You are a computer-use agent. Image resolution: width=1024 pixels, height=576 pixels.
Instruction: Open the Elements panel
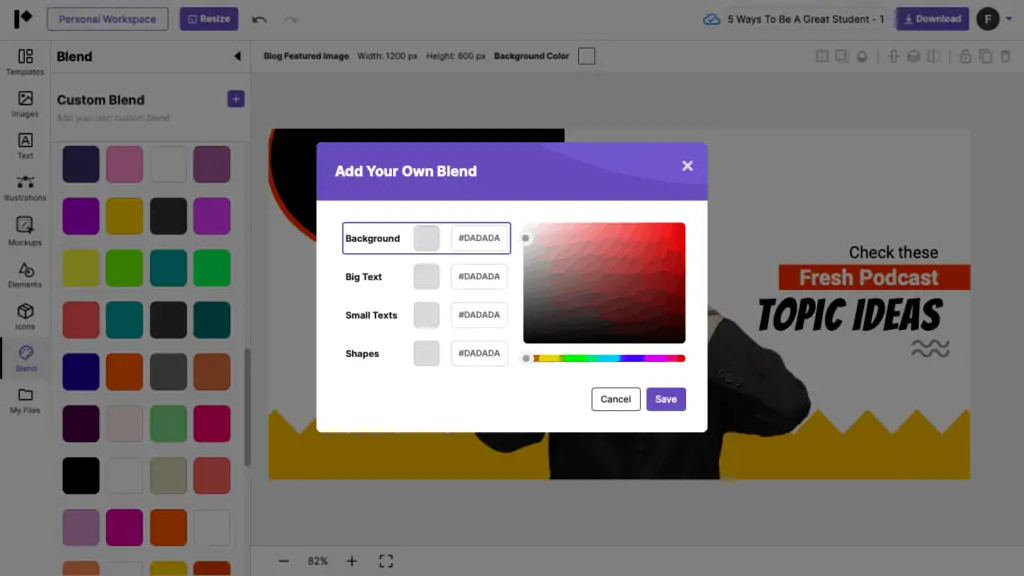(x=25, y=275)
